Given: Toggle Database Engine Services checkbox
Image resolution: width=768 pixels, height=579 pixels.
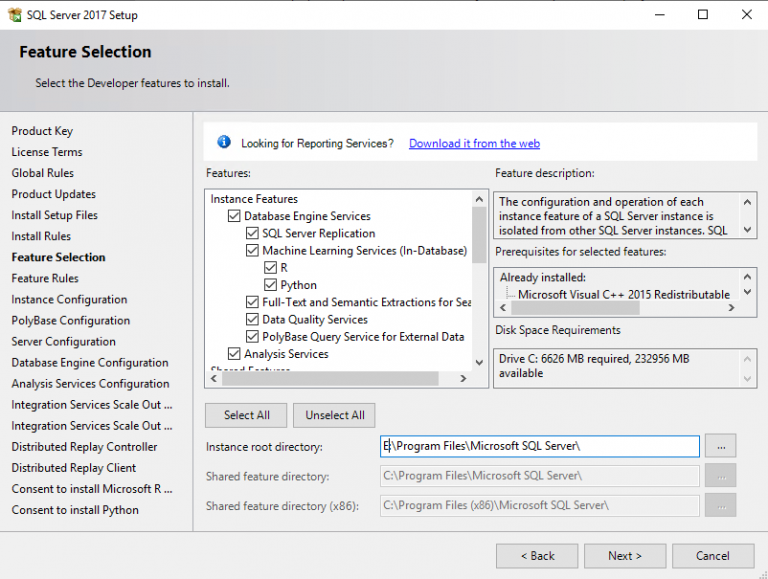Looking at the screenshot, I should pyautogui.click(x=234, y=216).
